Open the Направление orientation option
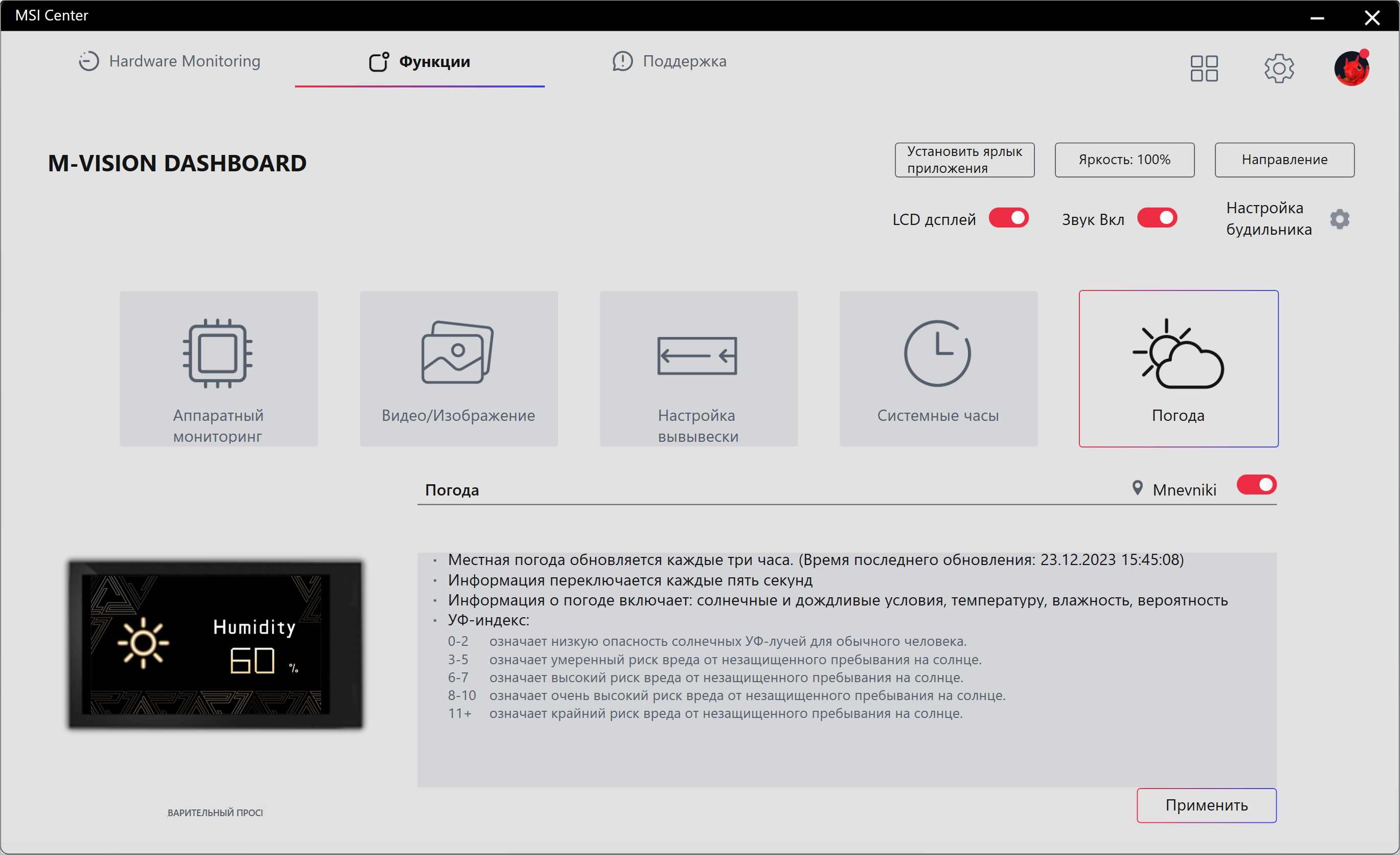 1283,160
